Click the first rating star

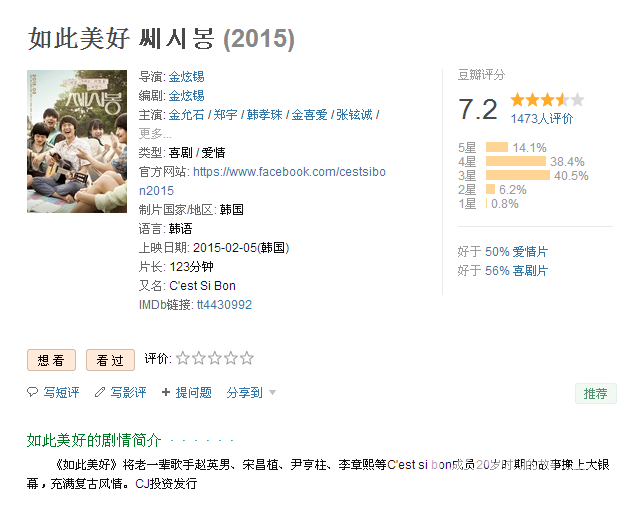pos(183,358)
